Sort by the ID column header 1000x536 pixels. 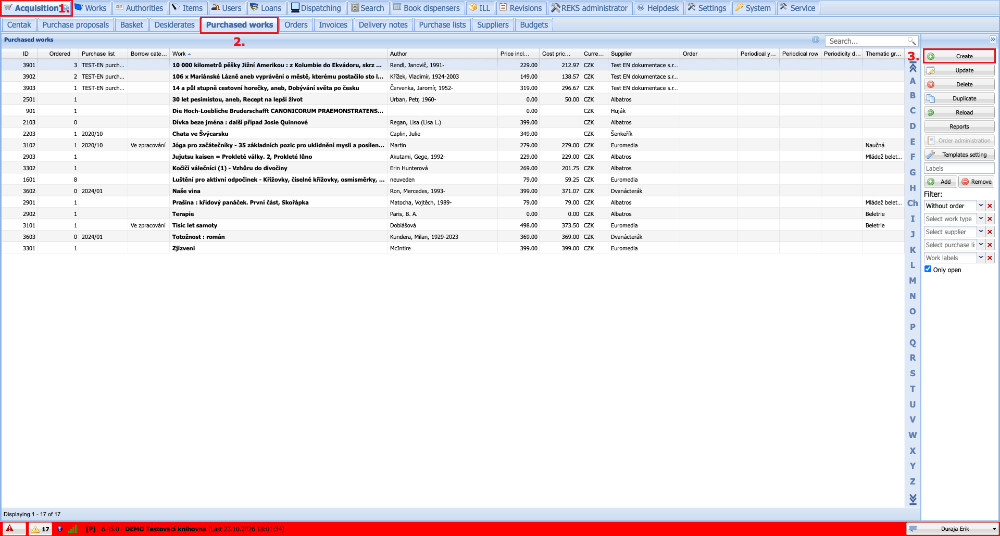[19, 54]
